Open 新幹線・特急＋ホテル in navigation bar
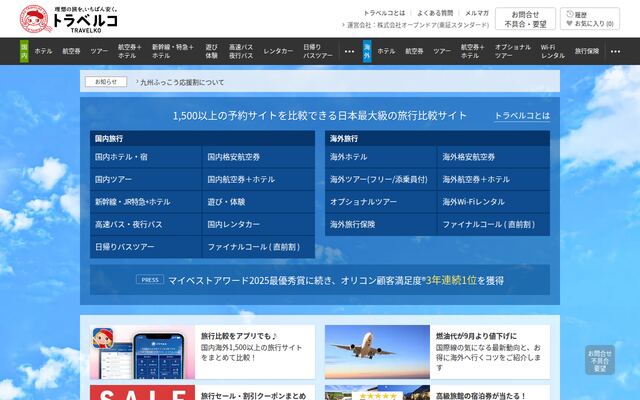The width and height of the screenshot is (640, 400). (173, 51)
